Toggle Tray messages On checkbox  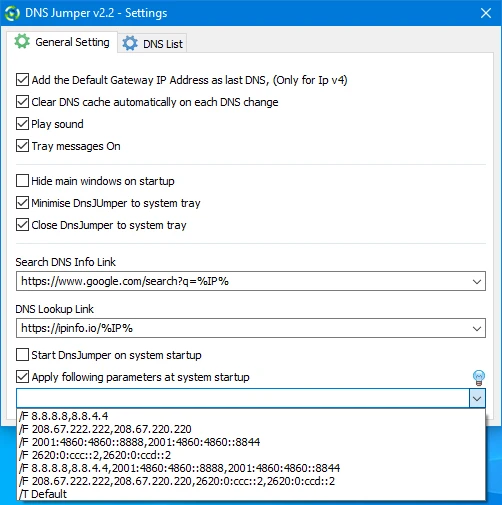click(x=22, y=146)
